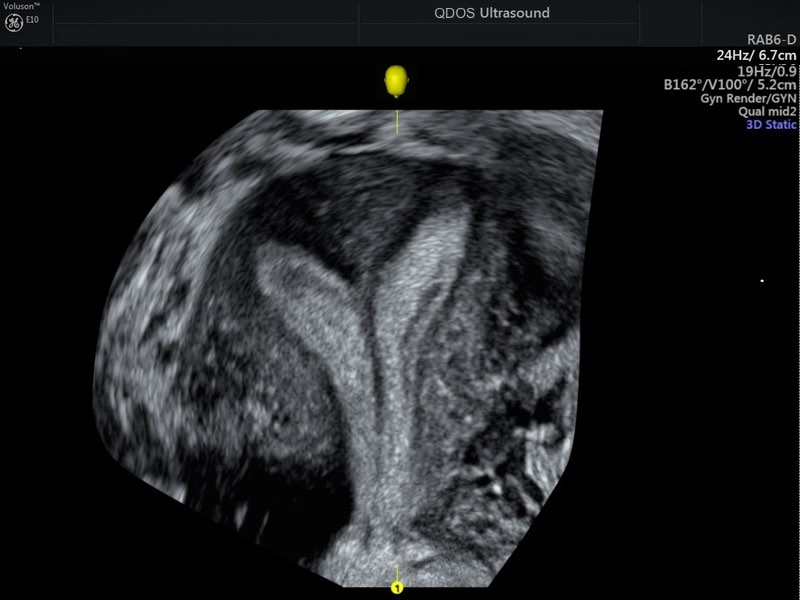
Task: Click the 24Hz/ 6.7cm readout
Action: point(756,56)
